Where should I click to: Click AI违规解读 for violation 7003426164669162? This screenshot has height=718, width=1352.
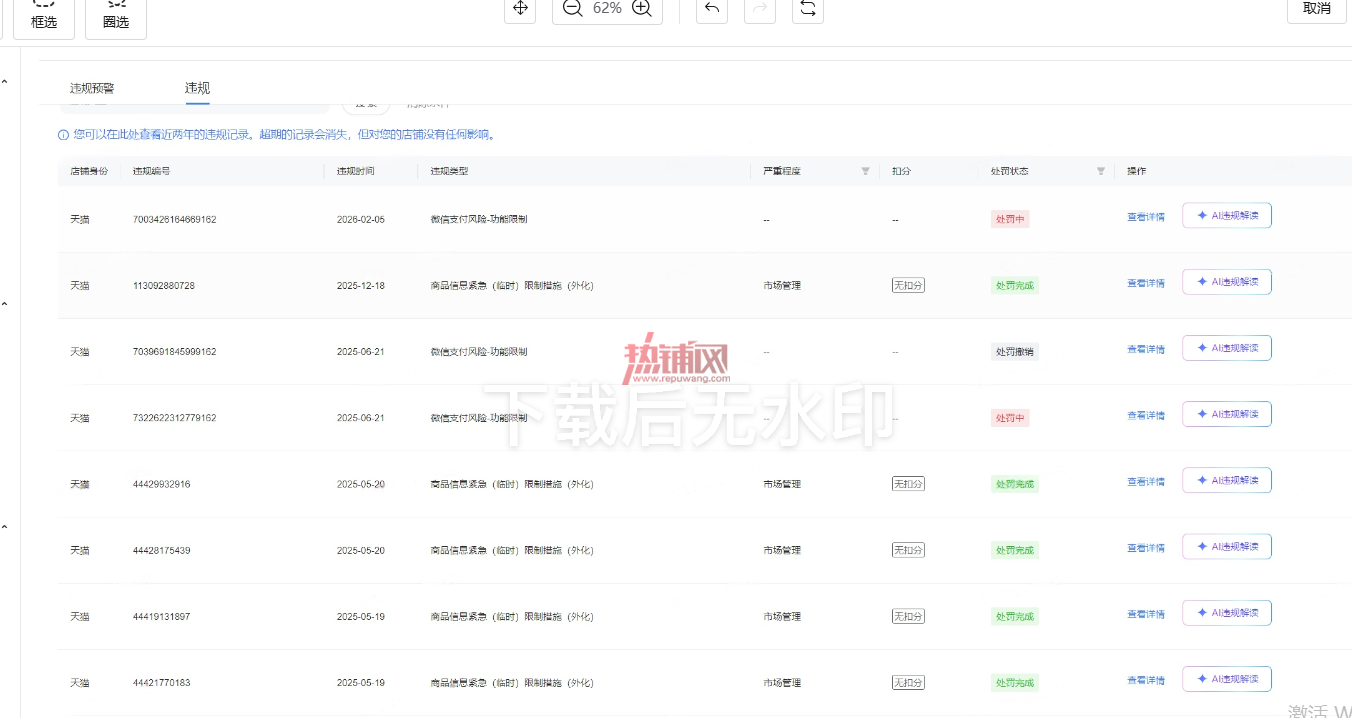(1227, 216)
